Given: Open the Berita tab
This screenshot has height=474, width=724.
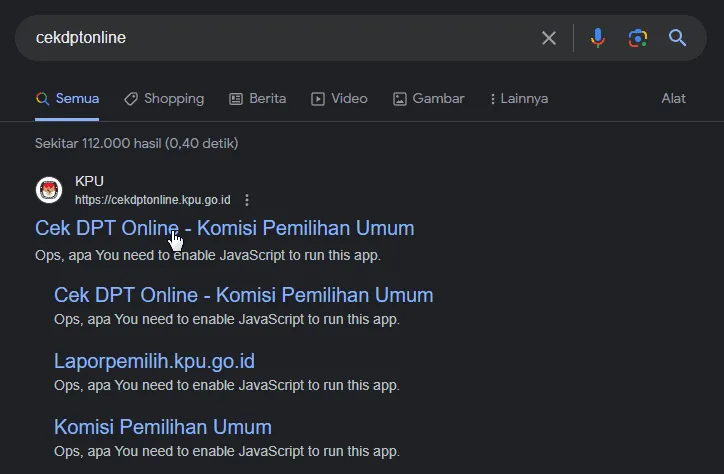Looking at the screenshot, I should [x=258, y=99].
